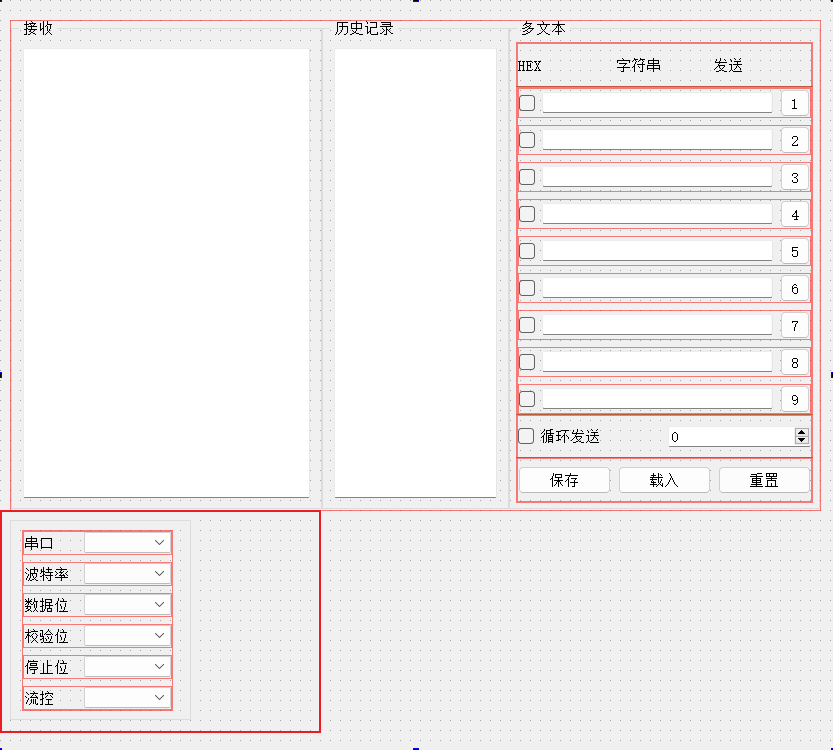Focus the string input field in row 3

pyautogui.click(x=657, y=177)
